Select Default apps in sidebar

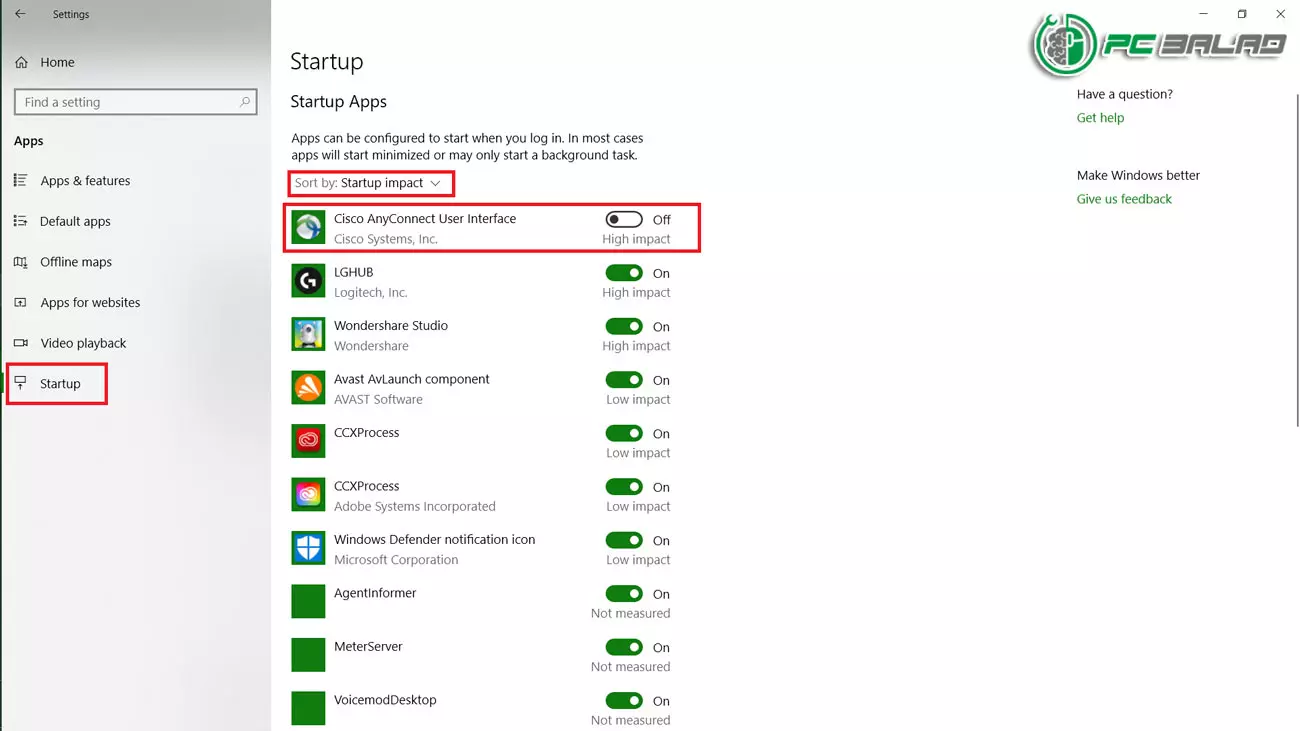tap(75, 221)
